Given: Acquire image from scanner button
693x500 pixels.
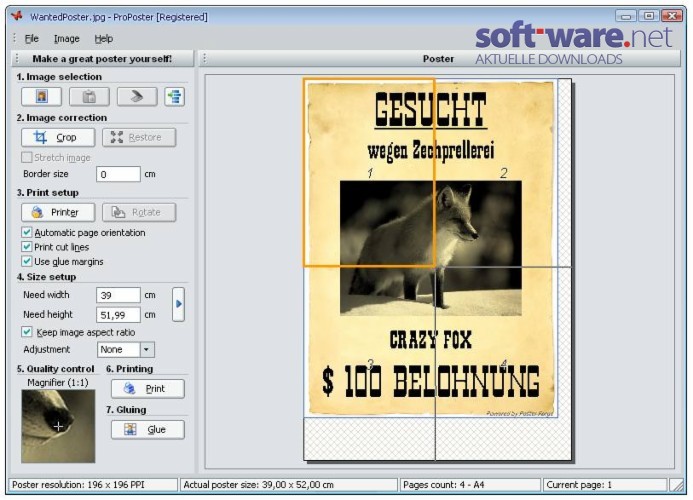Looking at the screenshot, I should click(137, 96).
